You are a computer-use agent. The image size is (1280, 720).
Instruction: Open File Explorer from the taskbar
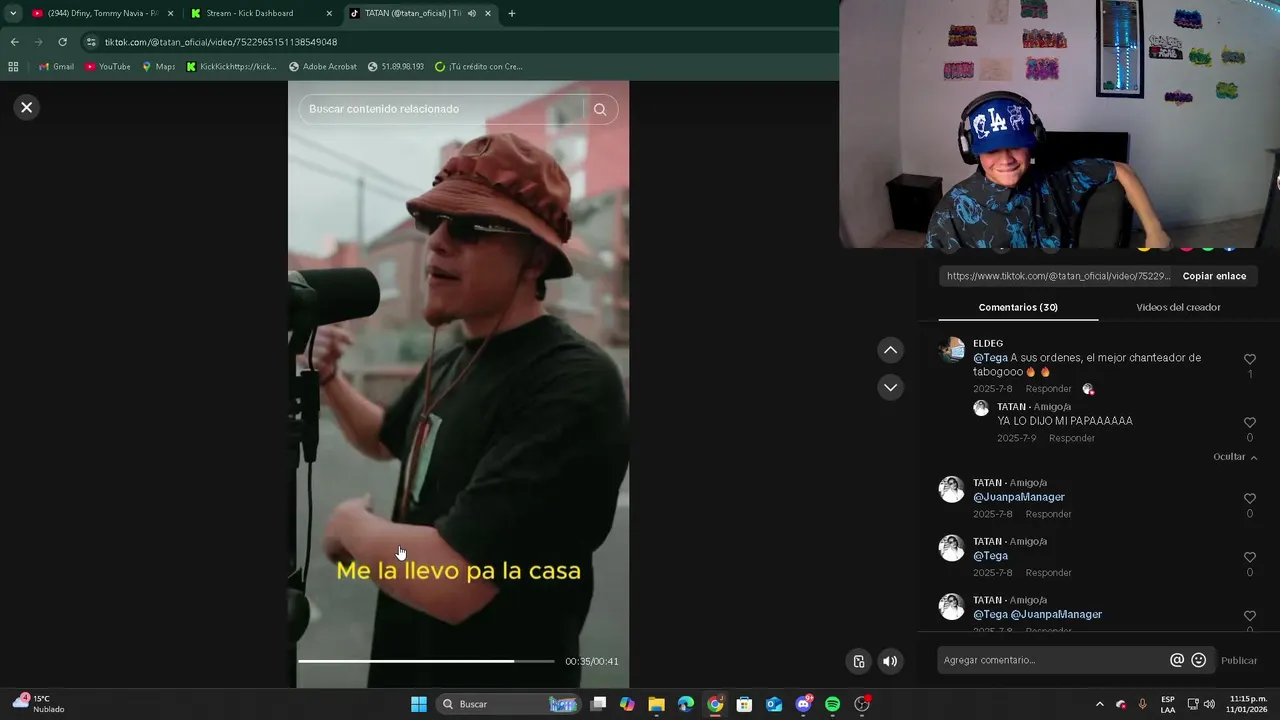(x=656, y=704)
